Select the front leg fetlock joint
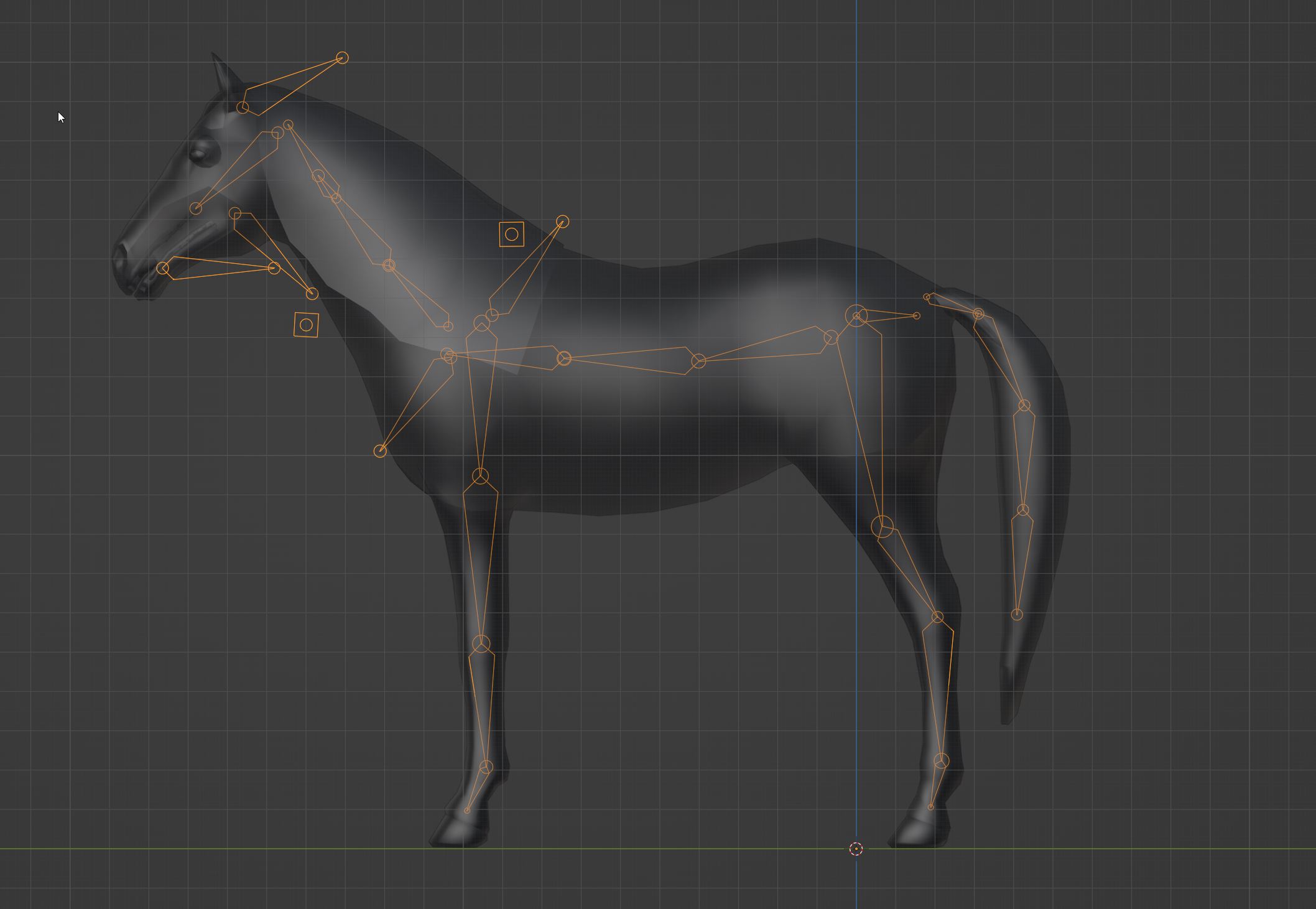 coord(486,767)
